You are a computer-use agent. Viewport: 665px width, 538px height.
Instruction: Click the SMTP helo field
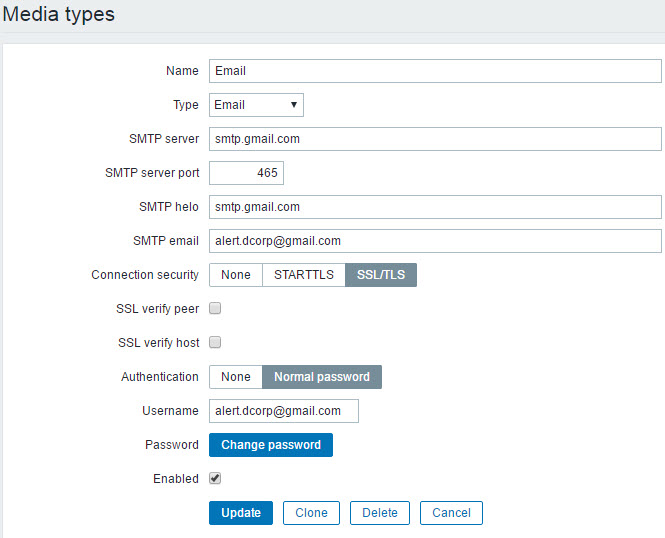[435, 207]
